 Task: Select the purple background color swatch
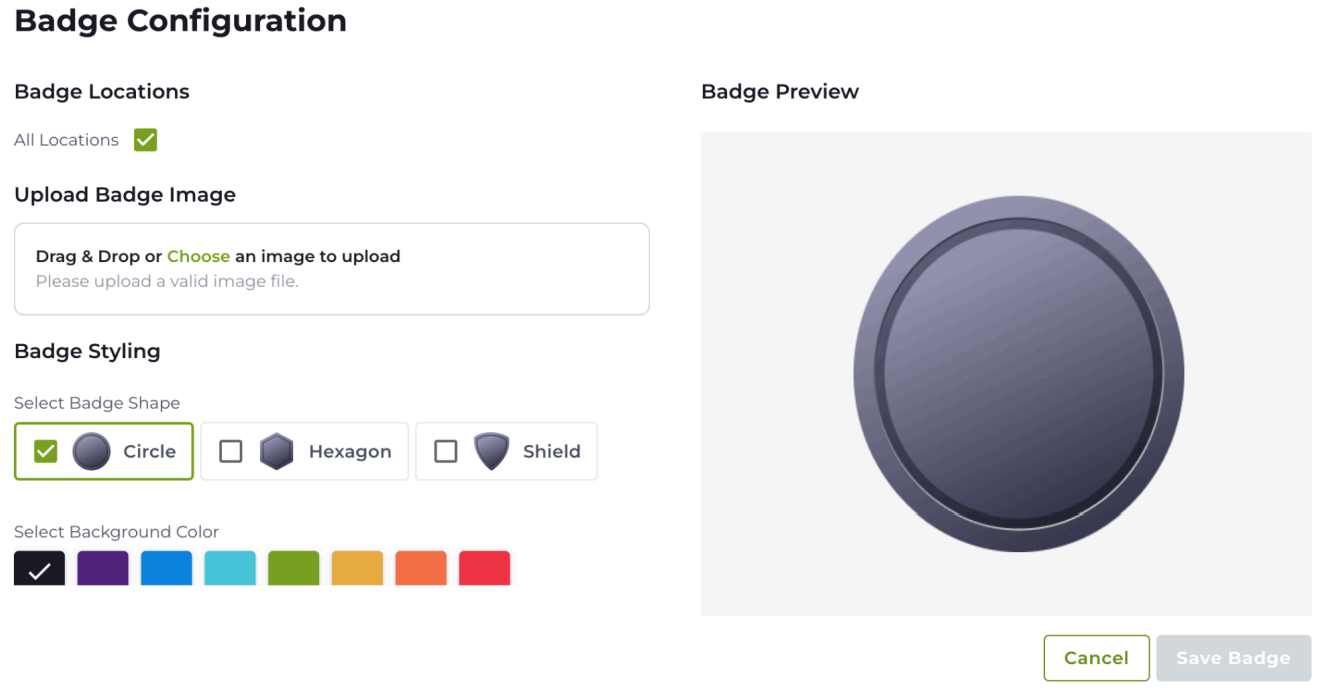(x=103, y=568)
